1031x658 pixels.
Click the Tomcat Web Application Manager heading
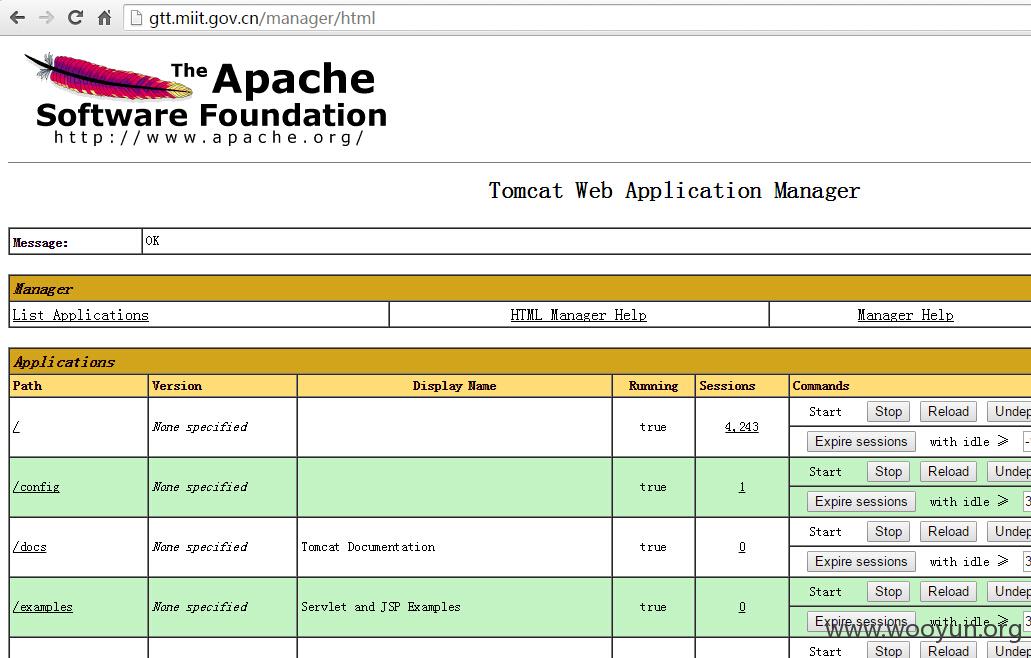(674, 191)
